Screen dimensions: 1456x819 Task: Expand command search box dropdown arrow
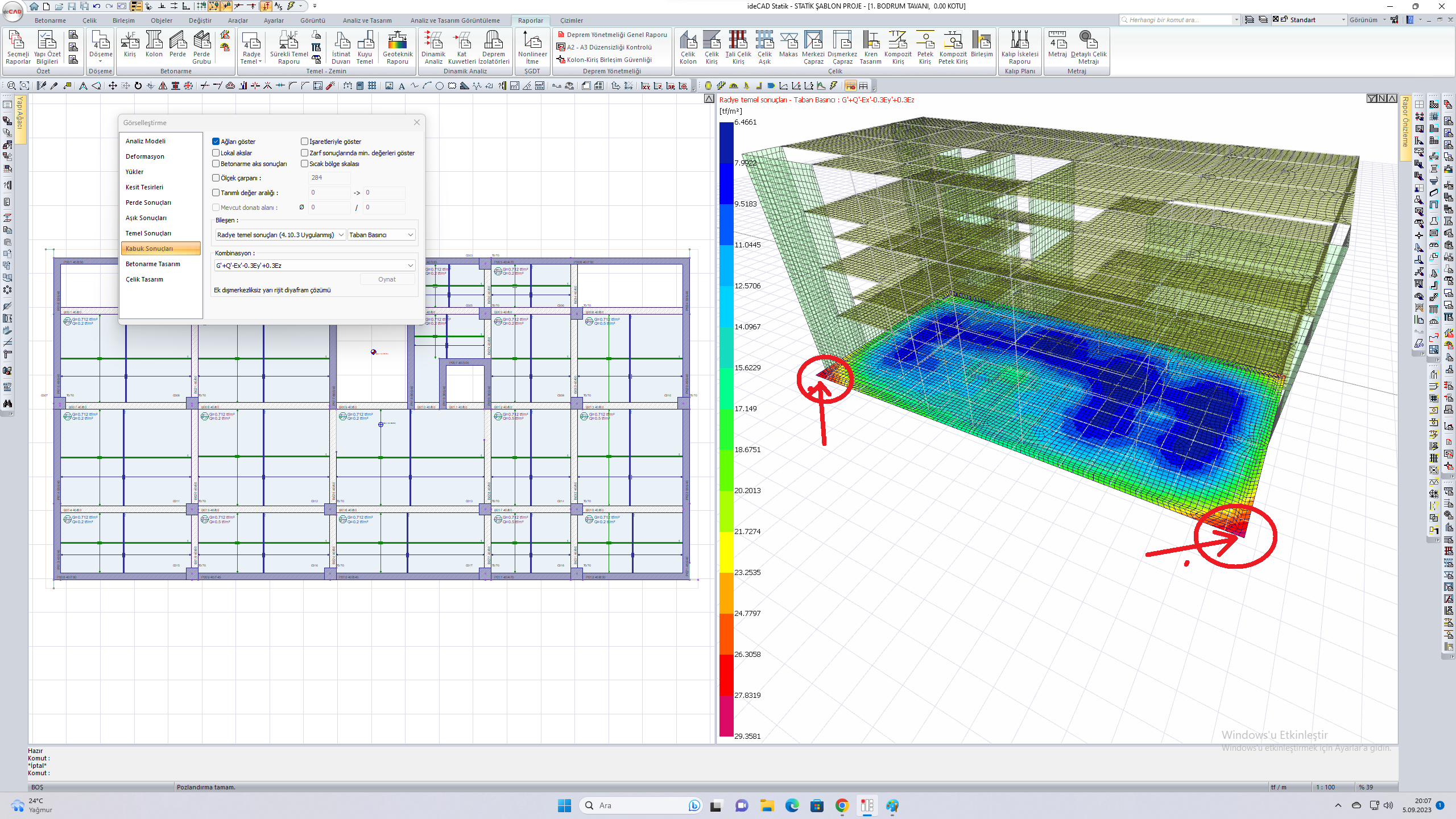(1236, 20)
